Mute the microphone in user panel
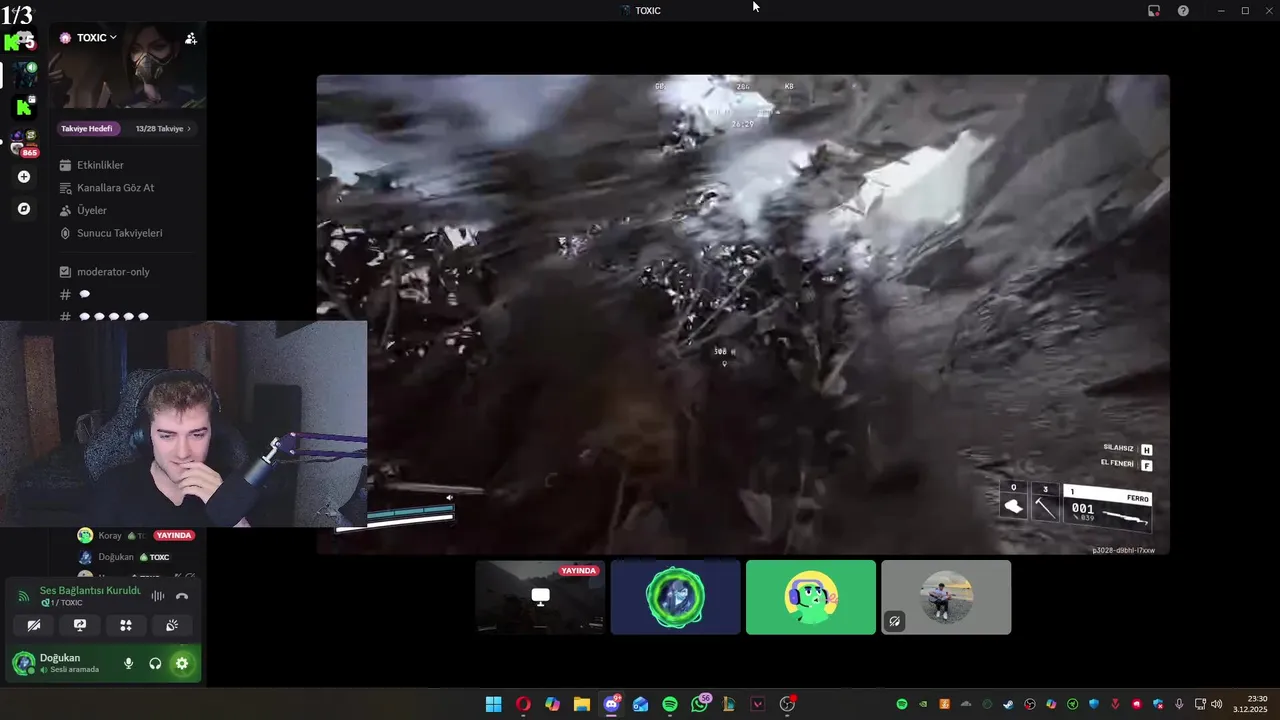Screen dimensions: 1280x720 128,663
